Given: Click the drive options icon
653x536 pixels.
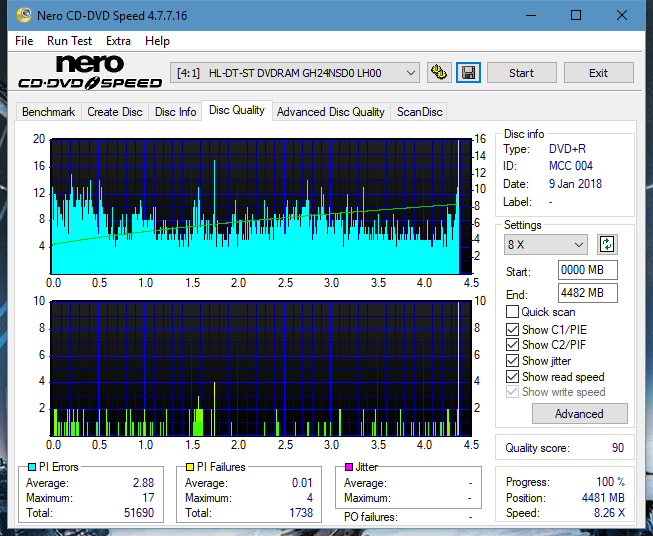Looking at the screenshot, I should [x=439, y=73].
